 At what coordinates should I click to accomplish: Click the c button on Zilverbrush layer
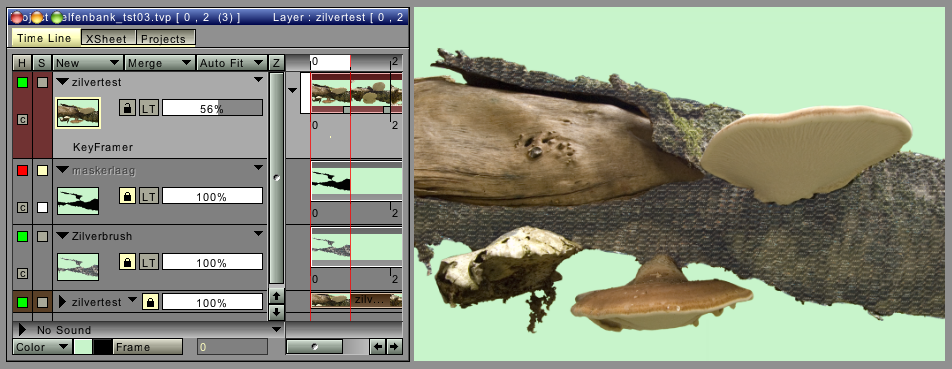point(22,274)
